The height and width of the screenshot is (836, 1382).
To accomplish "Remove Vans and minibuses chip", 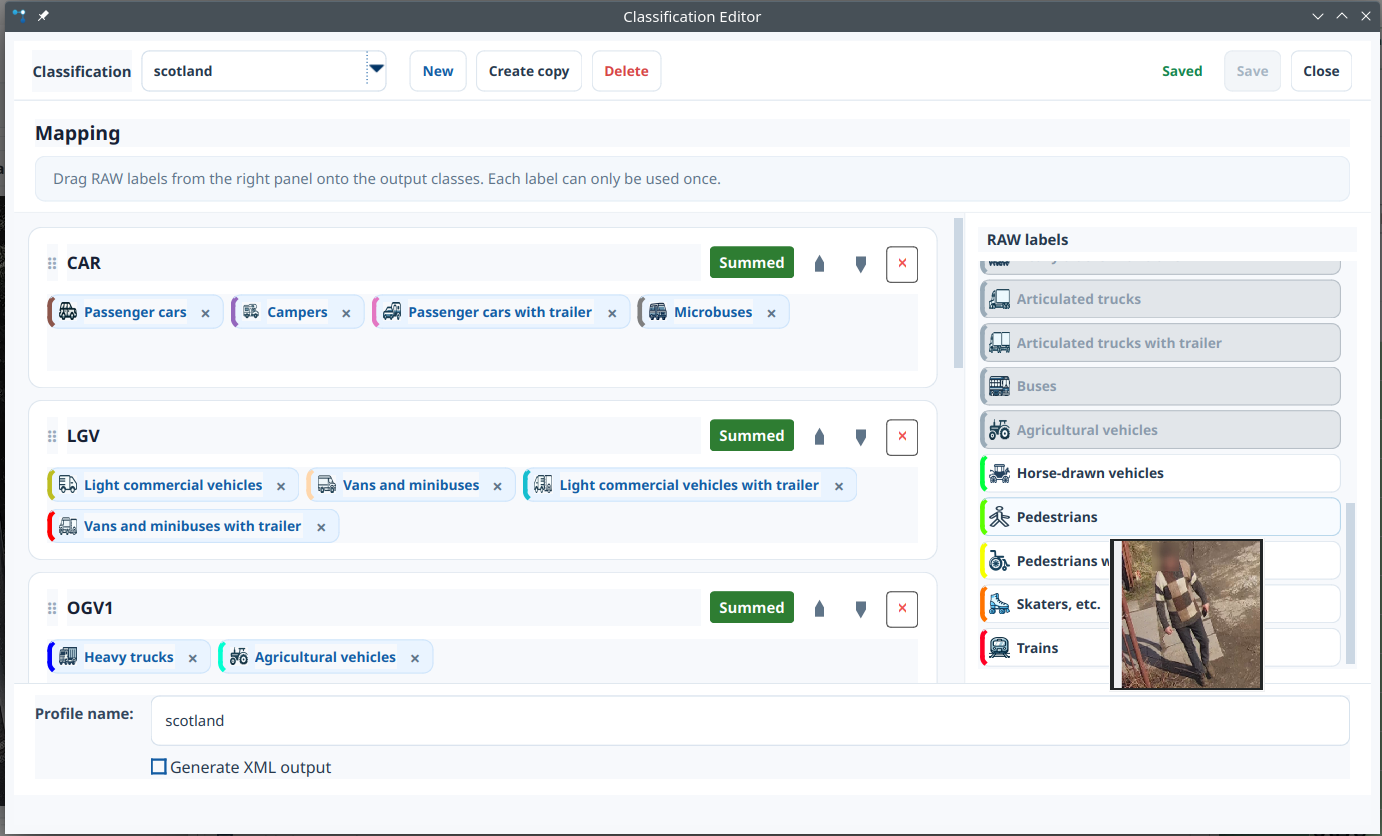I will tap(498, 486).
